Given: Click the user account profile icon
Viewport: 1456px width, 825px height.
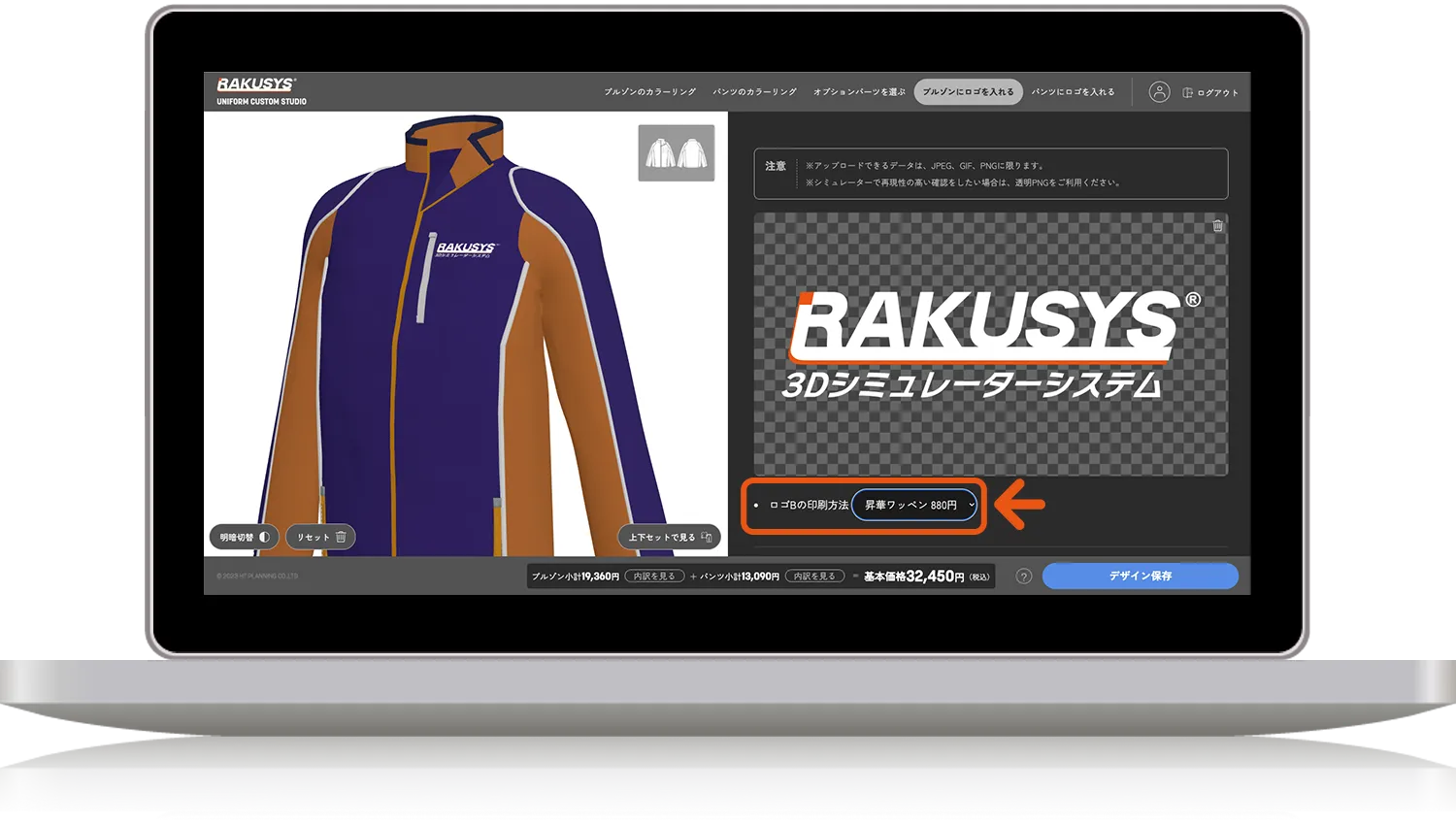Looking at the screenshot, I should (x=1159, y=92).
